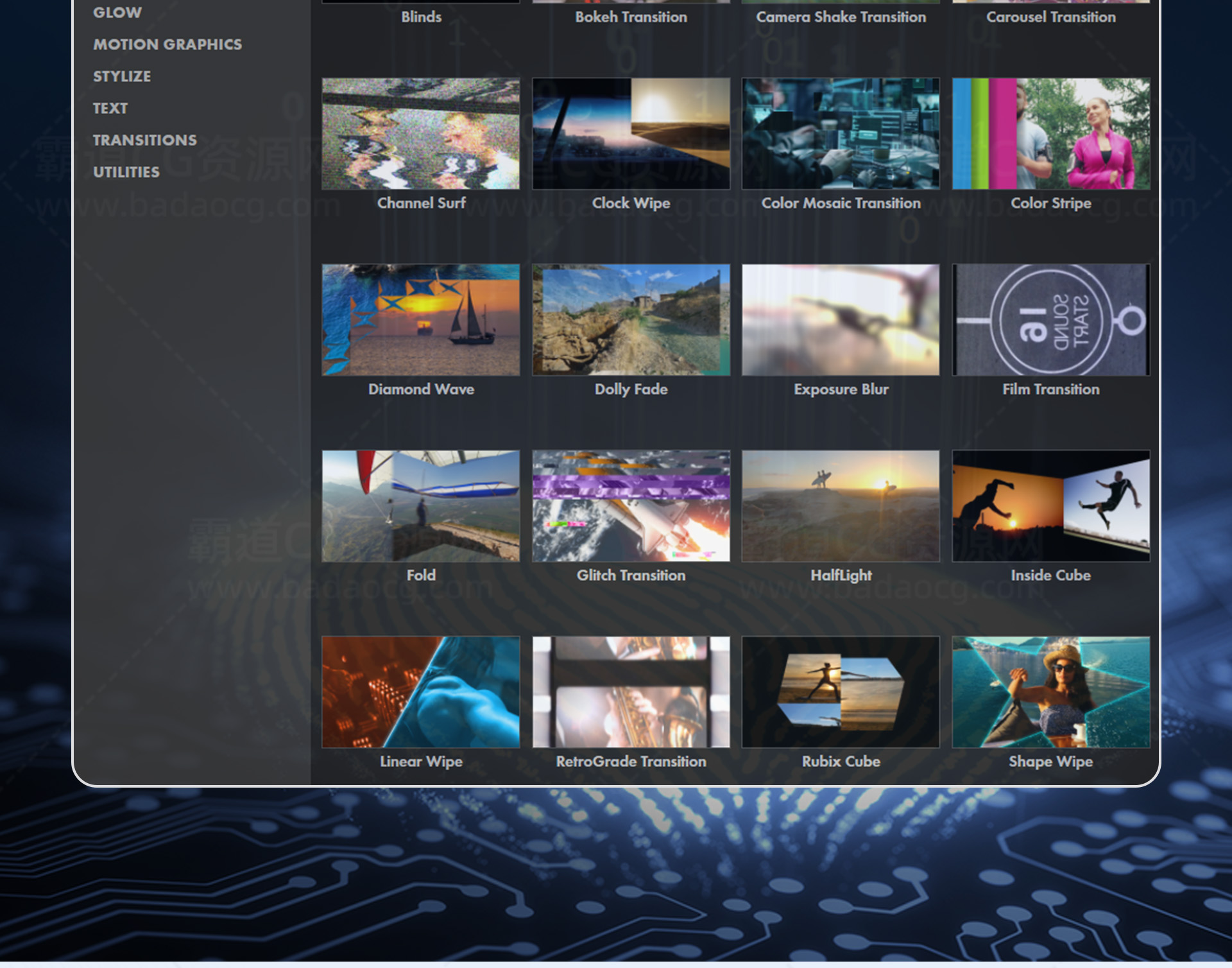
Task: Click the Inside Cube thumbnail
Action: click(x=1050, y=506)
